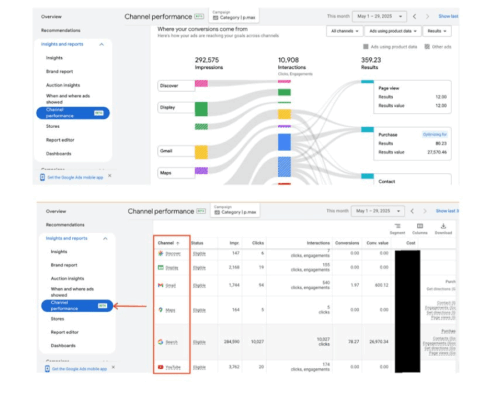Select the Discover channel label box in chart
Image resolution: width=495 pixels, height=400 pixels.
pos(176,86)
